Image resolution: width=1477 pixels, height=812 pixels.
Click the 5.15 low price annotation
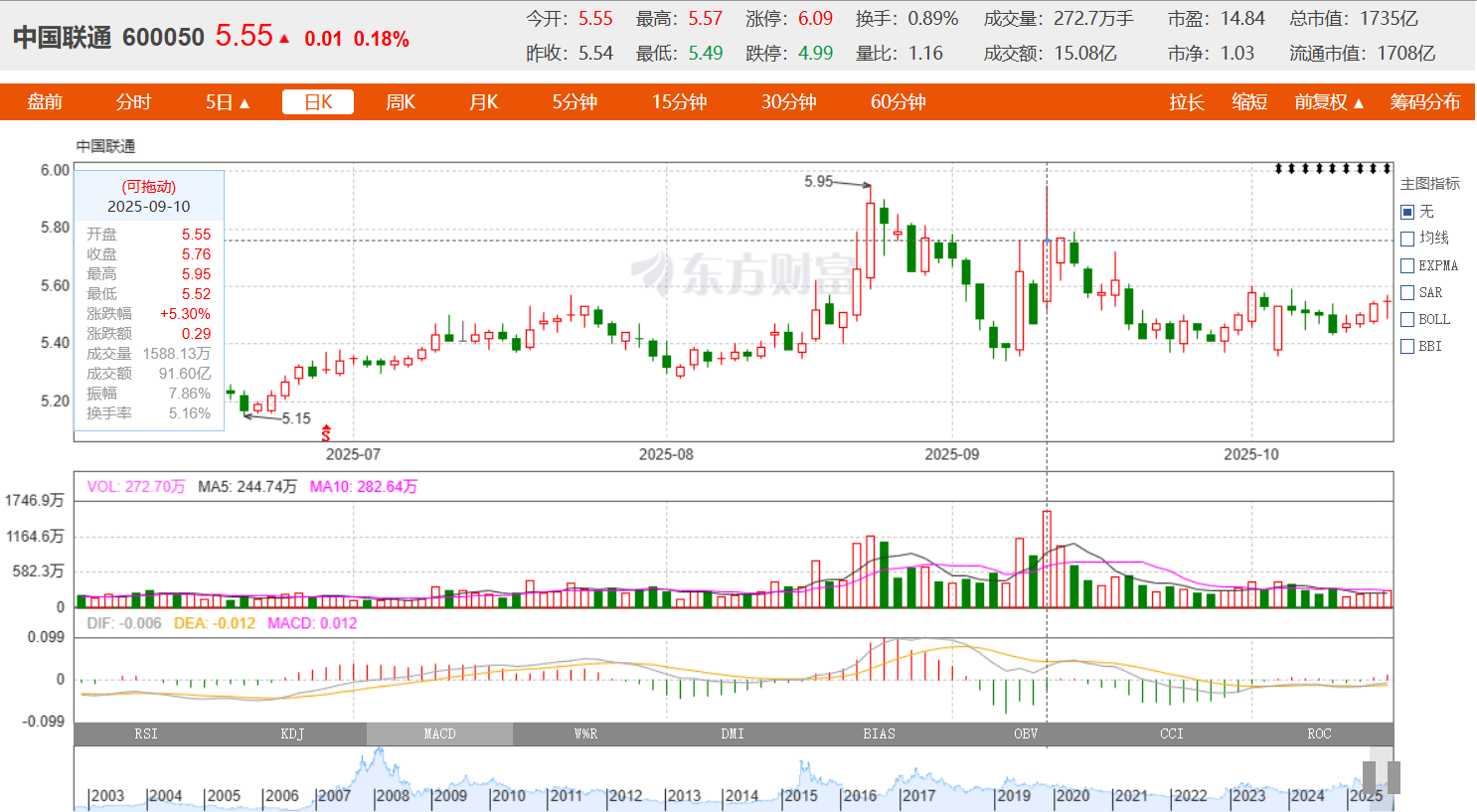[x=296, y=418]
